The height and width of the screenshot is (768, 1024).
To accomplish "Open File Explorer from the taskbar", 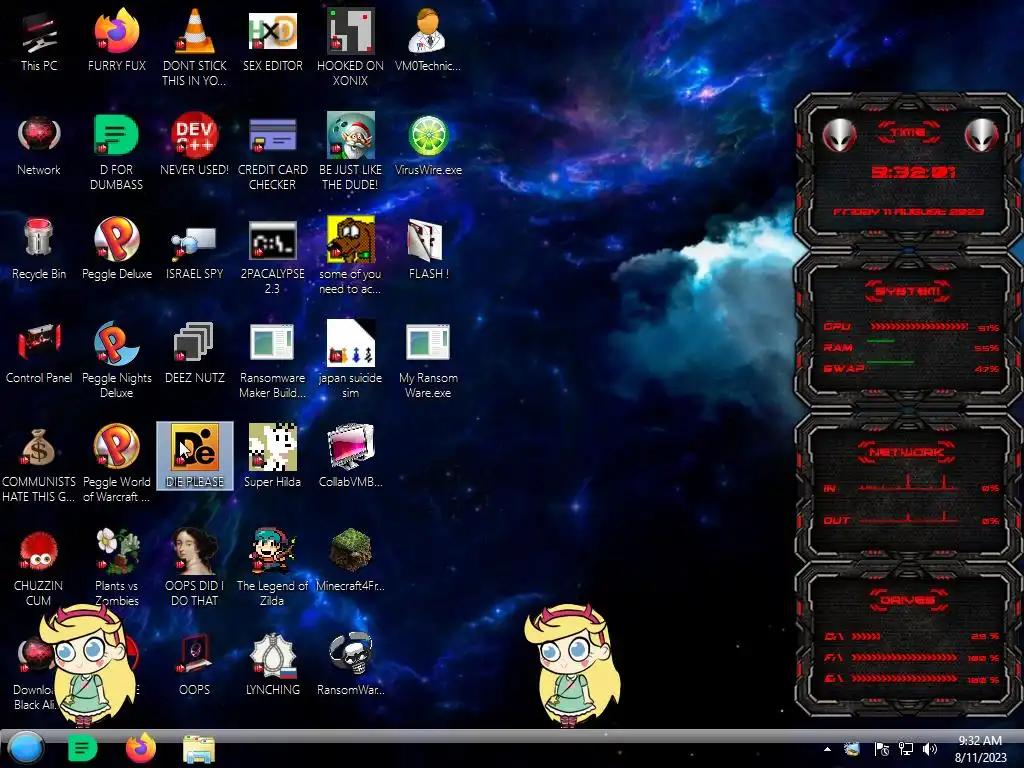I will (199, 749).
